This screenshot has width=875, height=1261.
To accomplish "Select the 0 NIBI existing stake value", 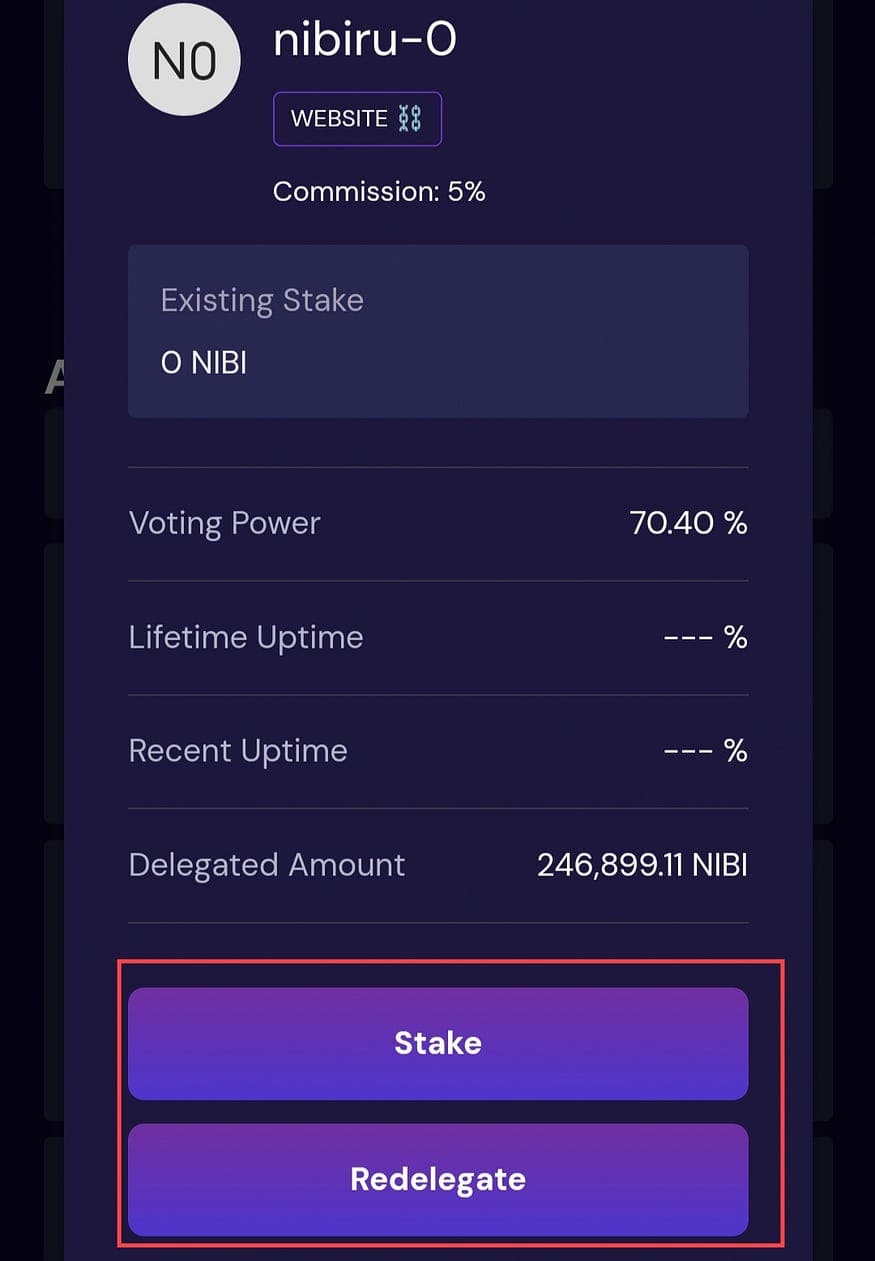I will pyautogui.click(x=204, y=363).
